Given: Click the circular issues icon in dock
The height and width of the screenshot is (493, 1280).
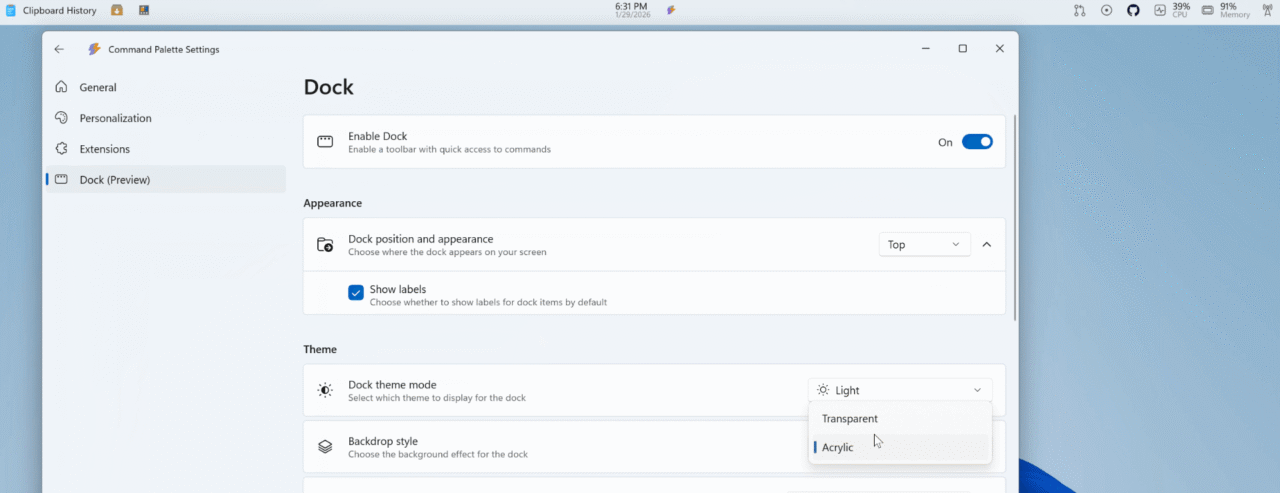Looking at the screenshot, I should 1106,10.
